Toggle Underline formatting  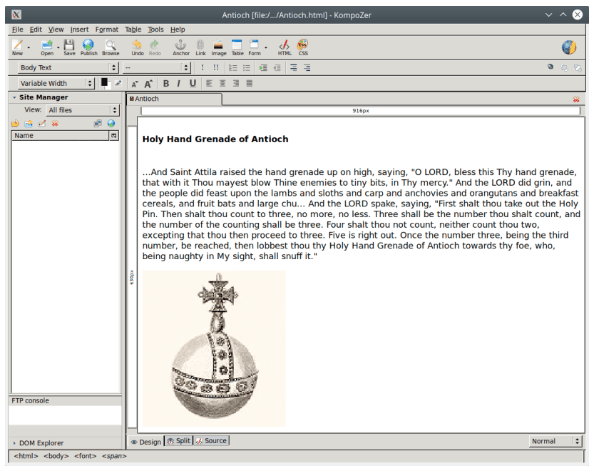pyautogui.click(x=192, y=83)
